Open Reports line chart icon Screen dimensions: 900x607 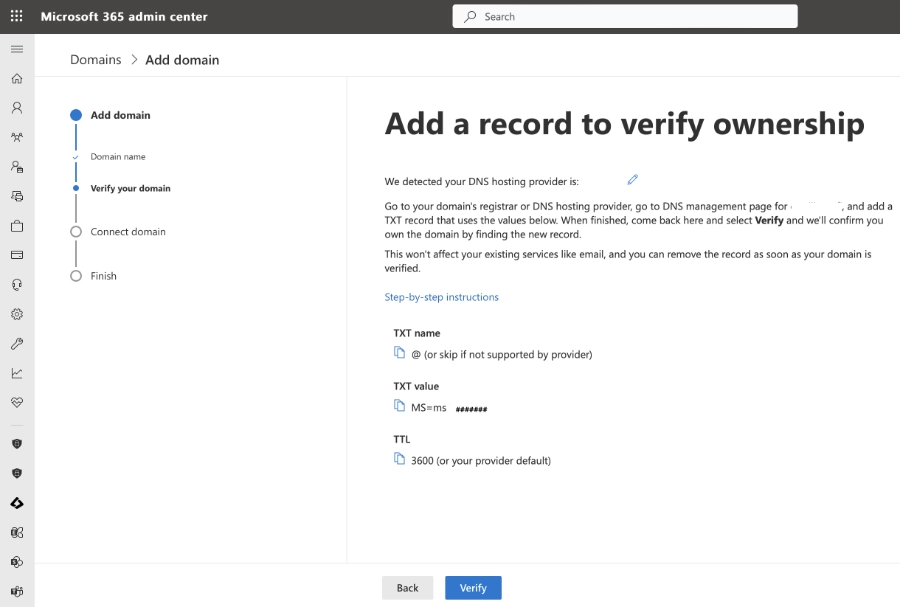[17, 373]
